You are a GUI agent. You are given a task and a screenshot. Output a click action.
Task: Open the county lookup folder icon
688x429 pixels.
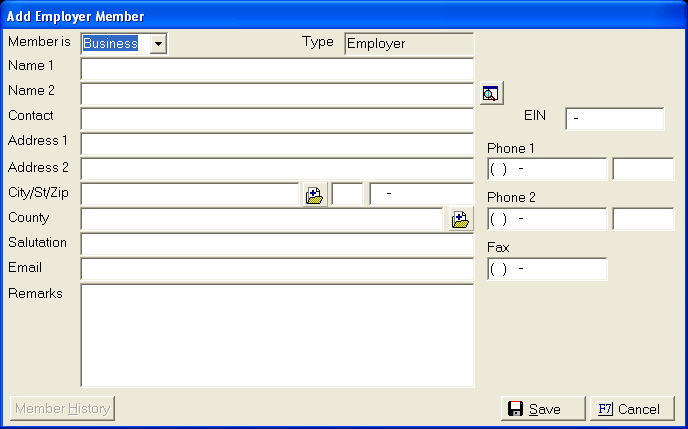pos(460,219)
